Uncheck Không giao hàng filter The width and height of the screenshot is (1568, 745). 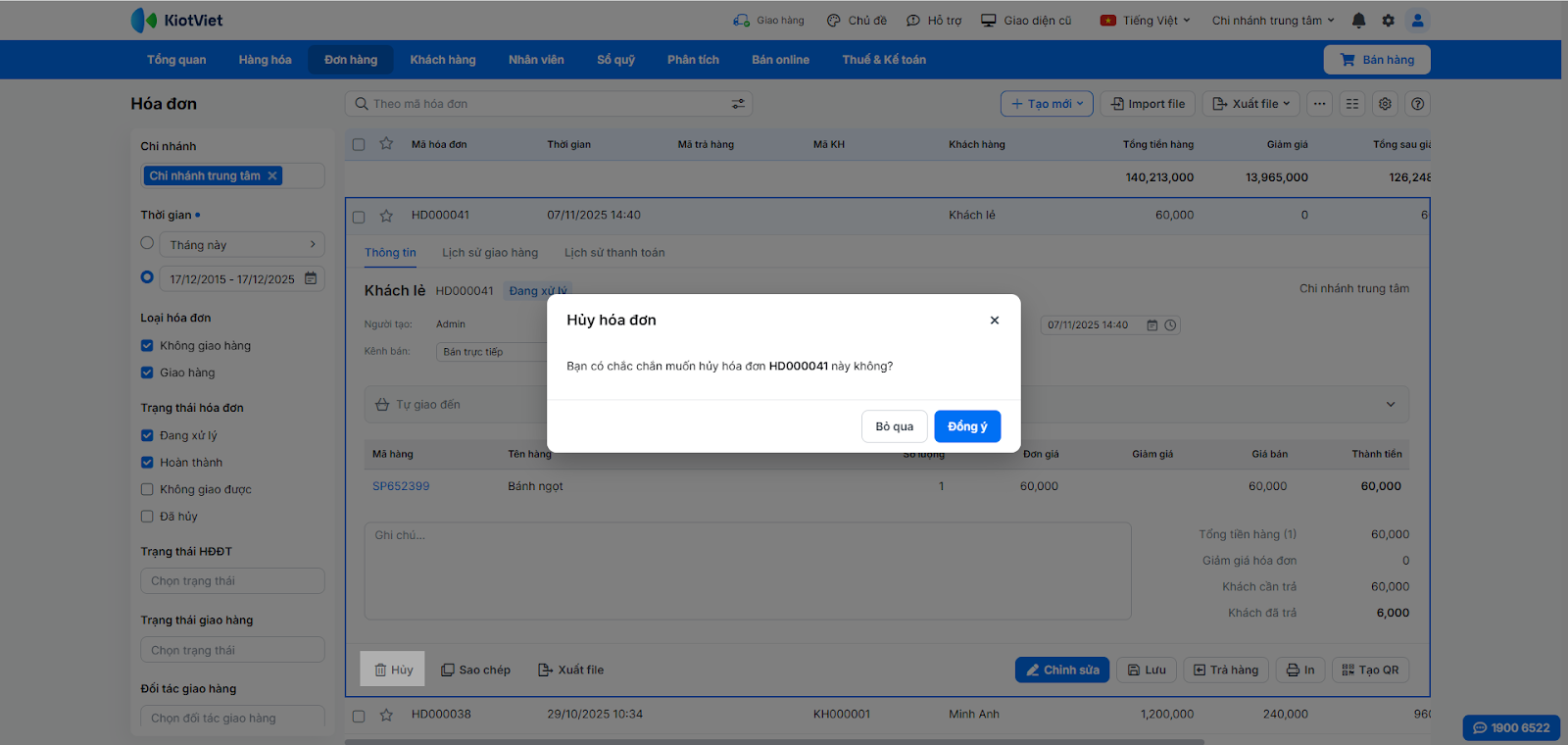pyautogui.click(x=147, y=345)
